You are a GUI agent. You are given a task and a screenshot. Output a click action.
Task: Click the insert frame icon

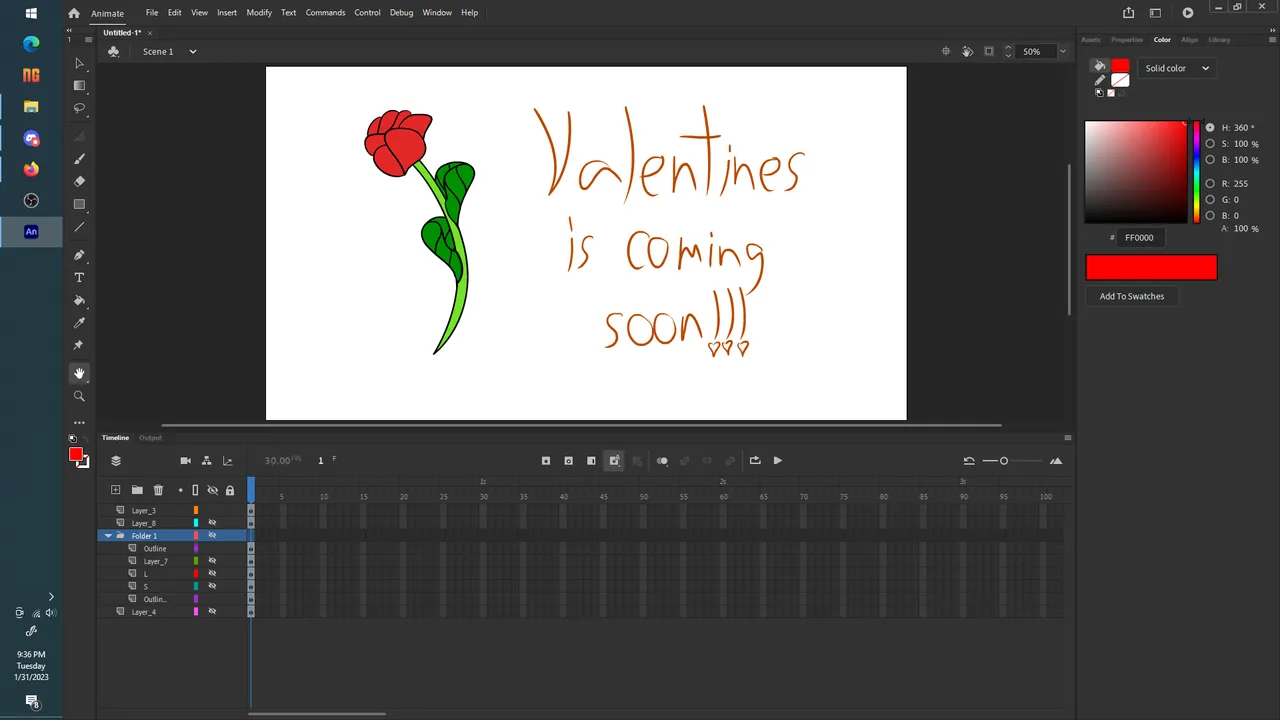click(591, 461)
